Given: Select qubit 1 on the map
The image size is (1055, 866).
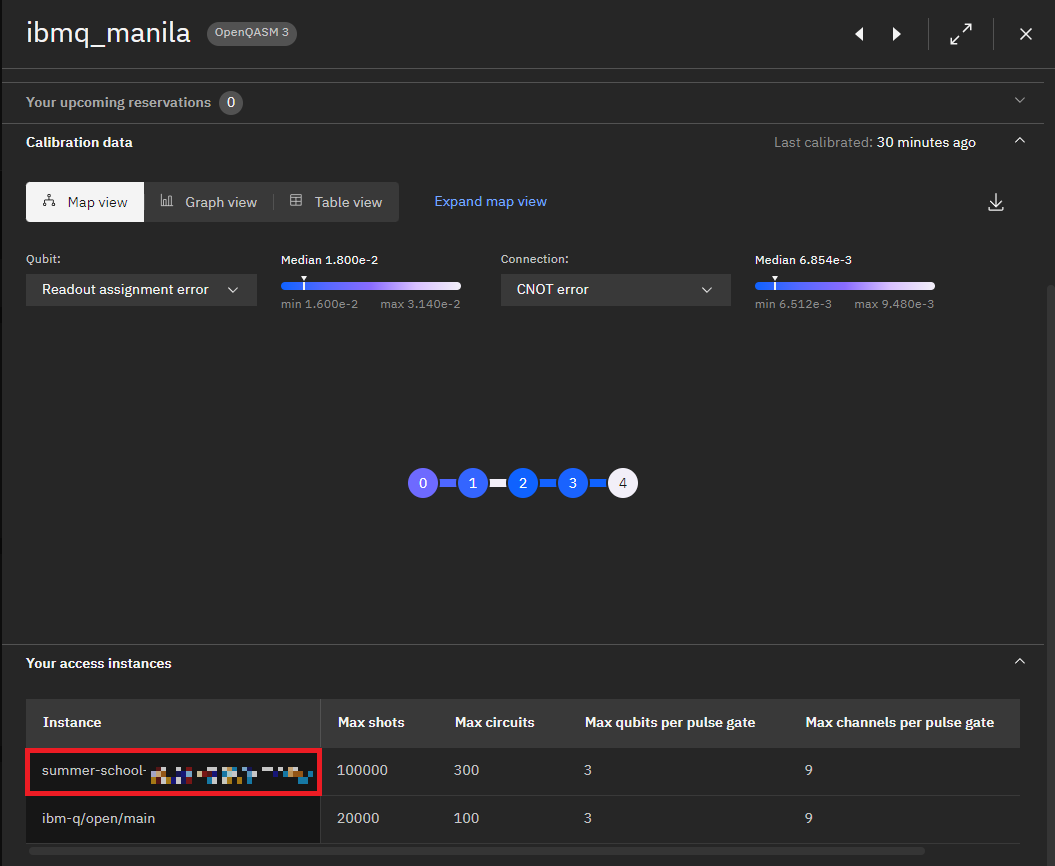Looking at the screenshot, I should 472,483.
